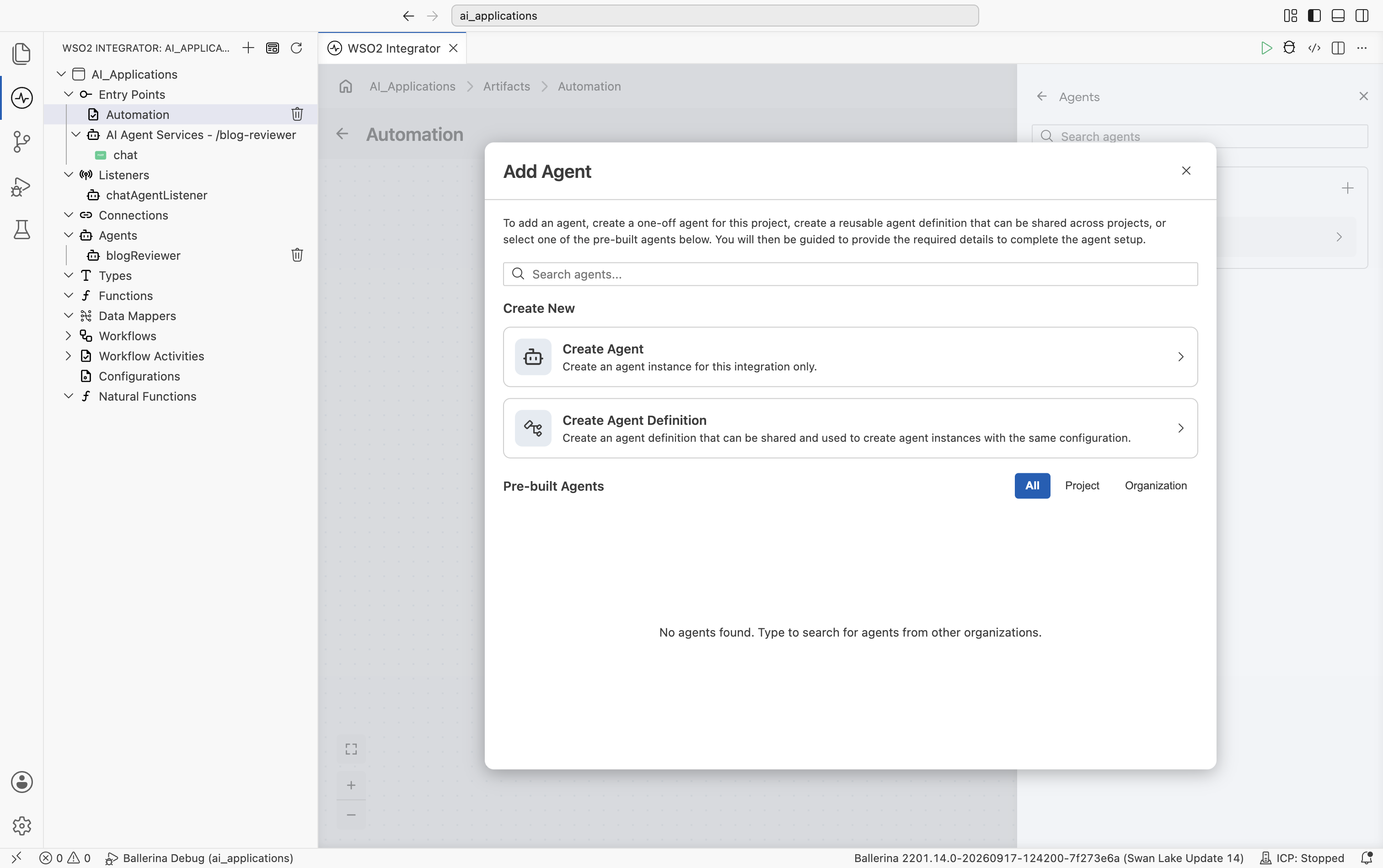Toggle the secondary side bar layout icon
Screen dimensions: 1383x868
1362,16
